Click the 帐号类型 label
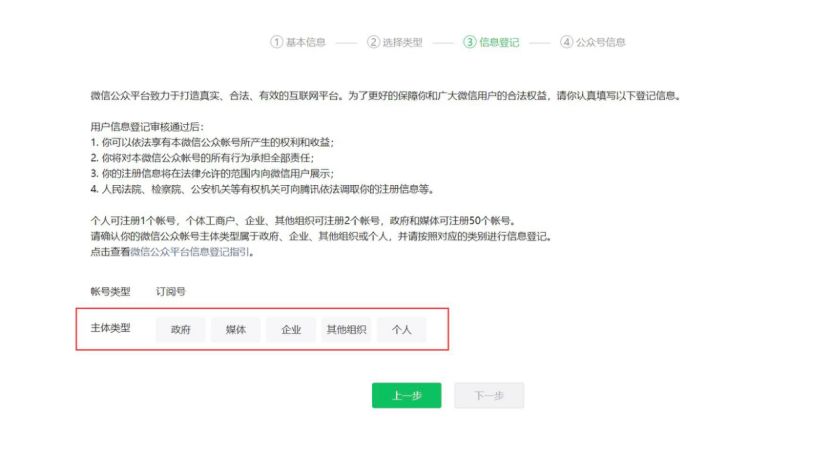The width and height of the screenshot is (831, 453). coord(110,291)
